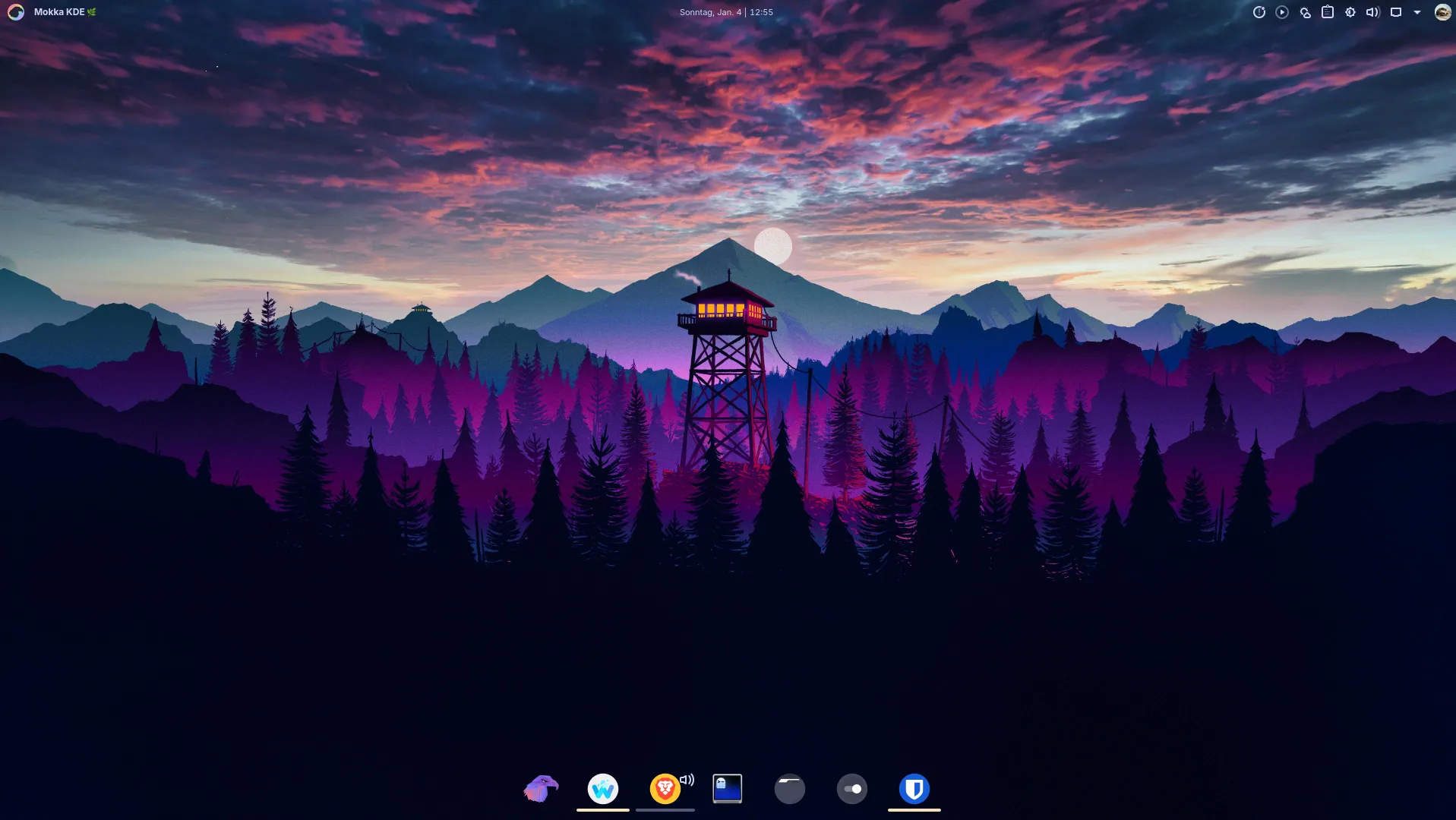
Task: Open the calendar from the date and time
Action: [x=725, y=12]
